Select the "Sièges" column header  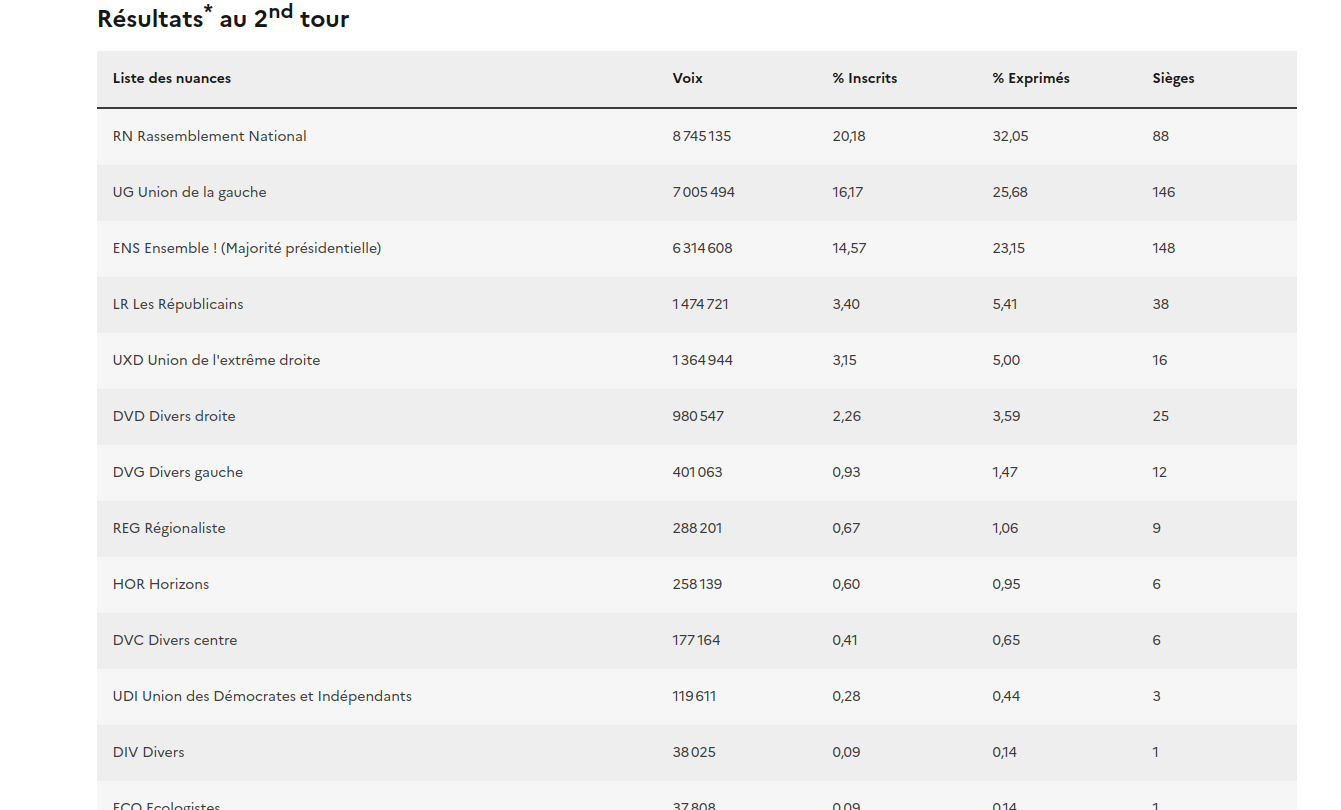coord(1173,78)
